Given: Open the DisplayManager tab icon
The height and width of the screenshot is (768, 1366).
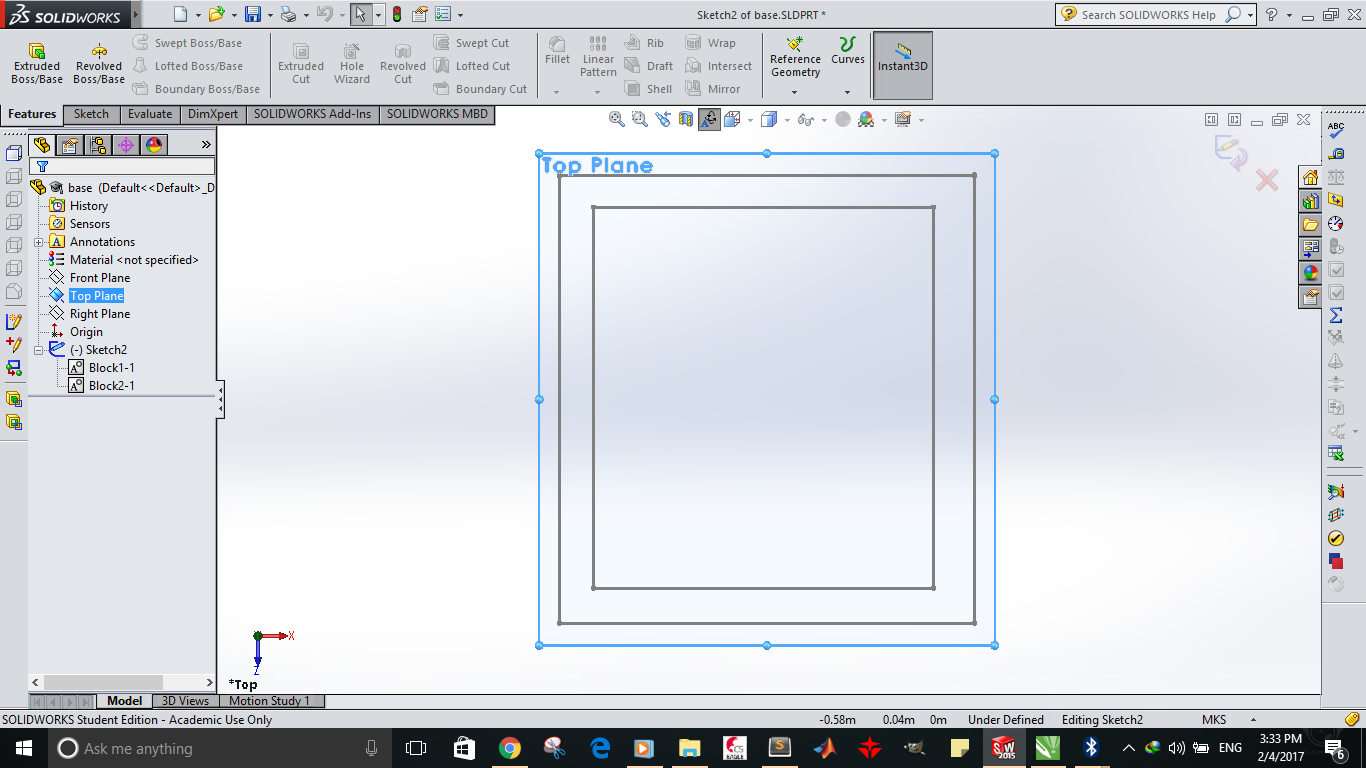Looking at the screenshot, I should coord(153,145).
